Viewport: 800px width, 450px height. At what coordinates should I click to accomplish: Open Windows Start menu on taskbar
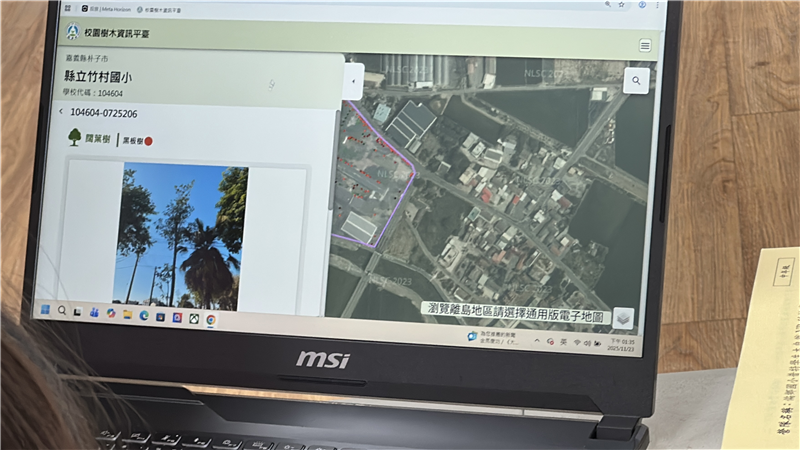point(44,311)
